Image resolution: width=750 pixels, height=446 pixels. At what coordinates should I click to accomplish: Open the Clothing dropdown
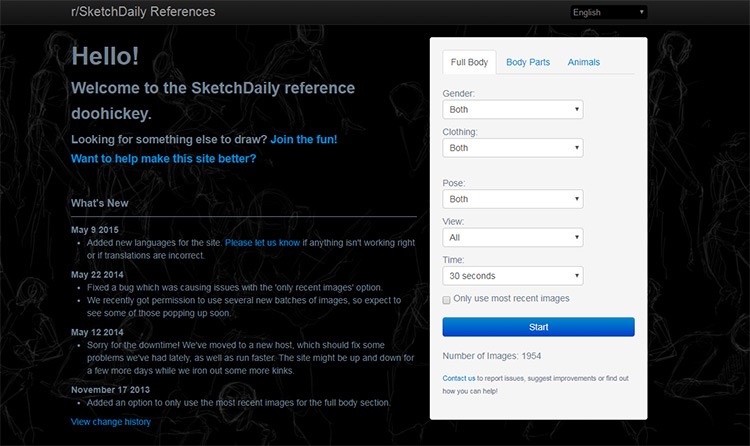(513, 148)
